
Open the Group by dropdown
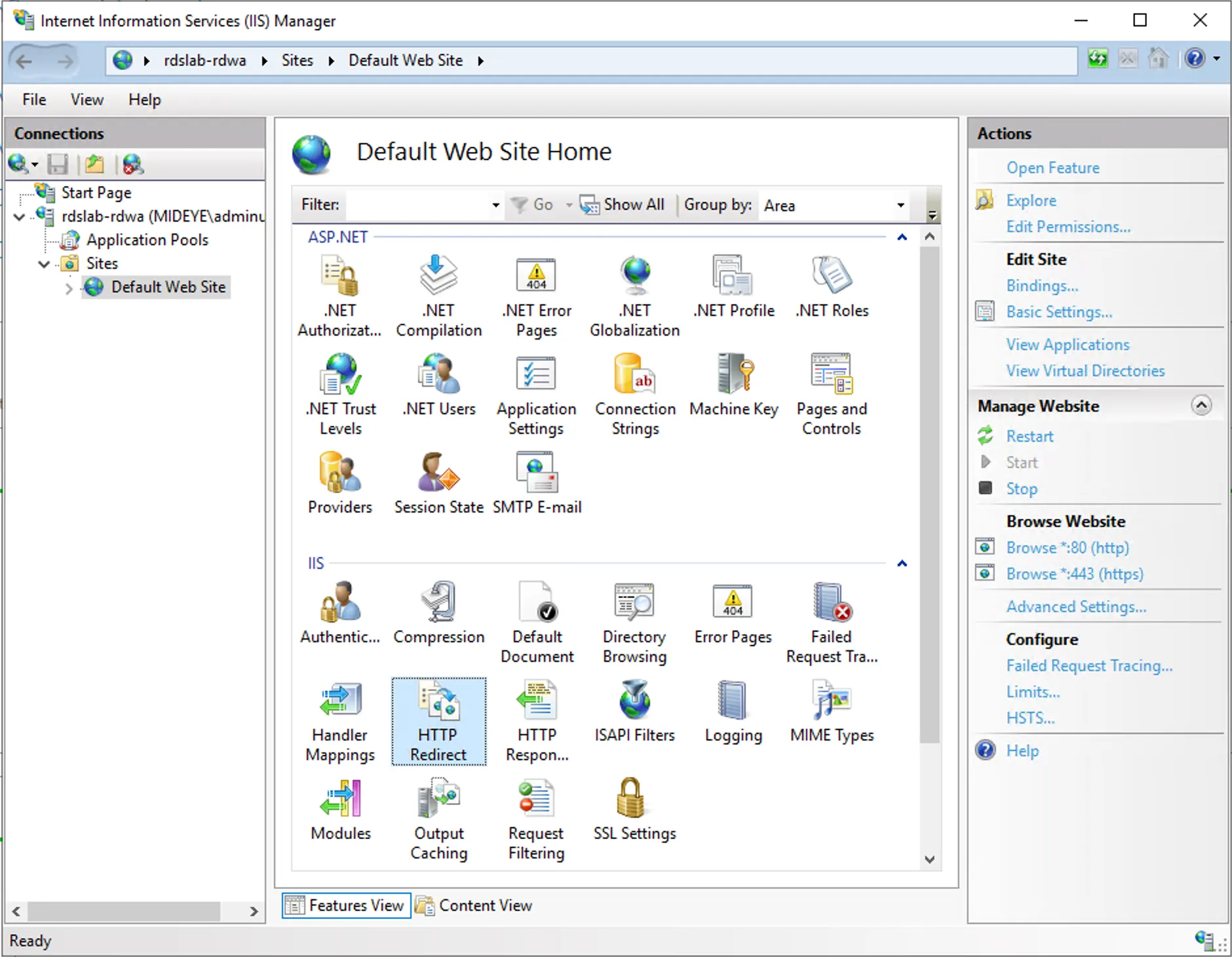[902, 205]
